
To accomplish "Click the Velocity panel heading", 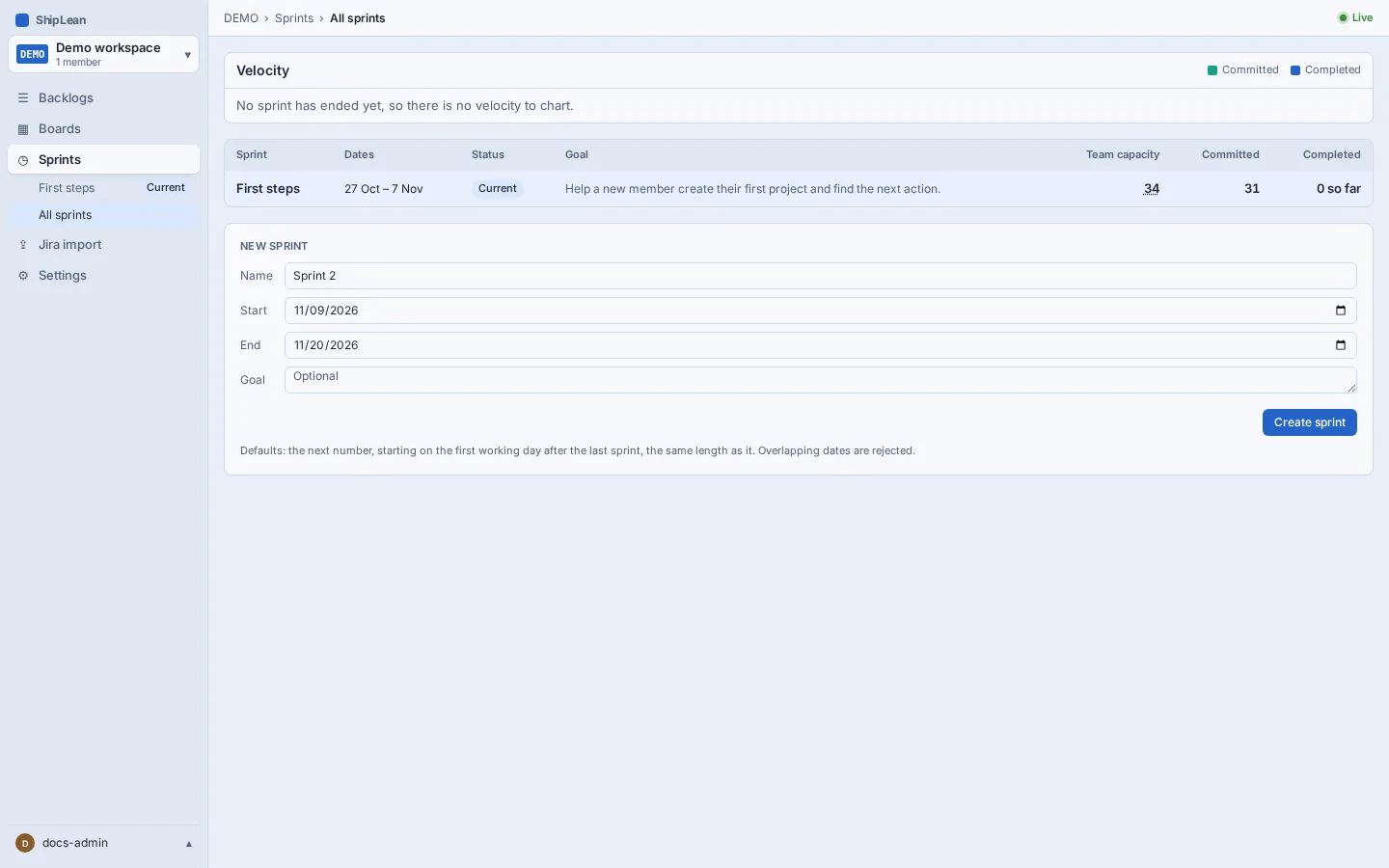I will (262, 70).
